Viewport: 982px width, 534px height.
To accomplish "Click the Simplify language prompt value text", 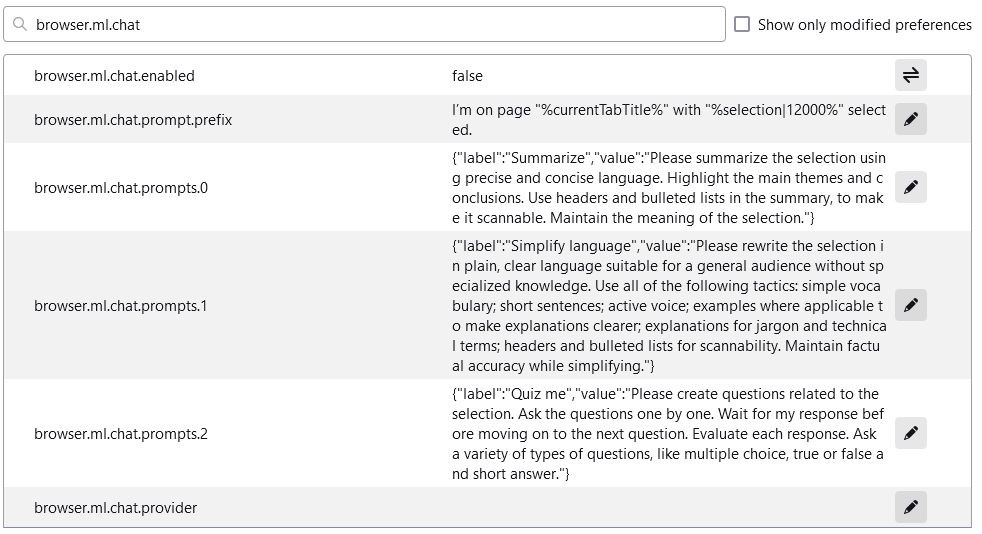I will pyautogui.click(x=668, y=306).
